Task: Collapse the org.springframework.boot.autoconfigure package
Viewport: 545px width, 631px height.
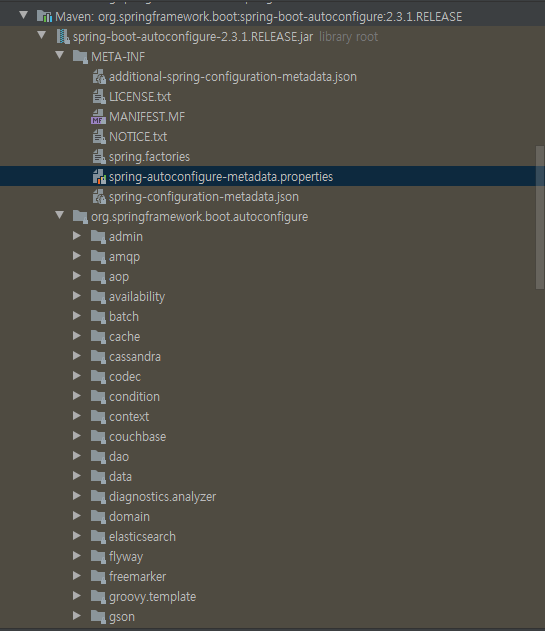Action: click(x=60, y=215)
